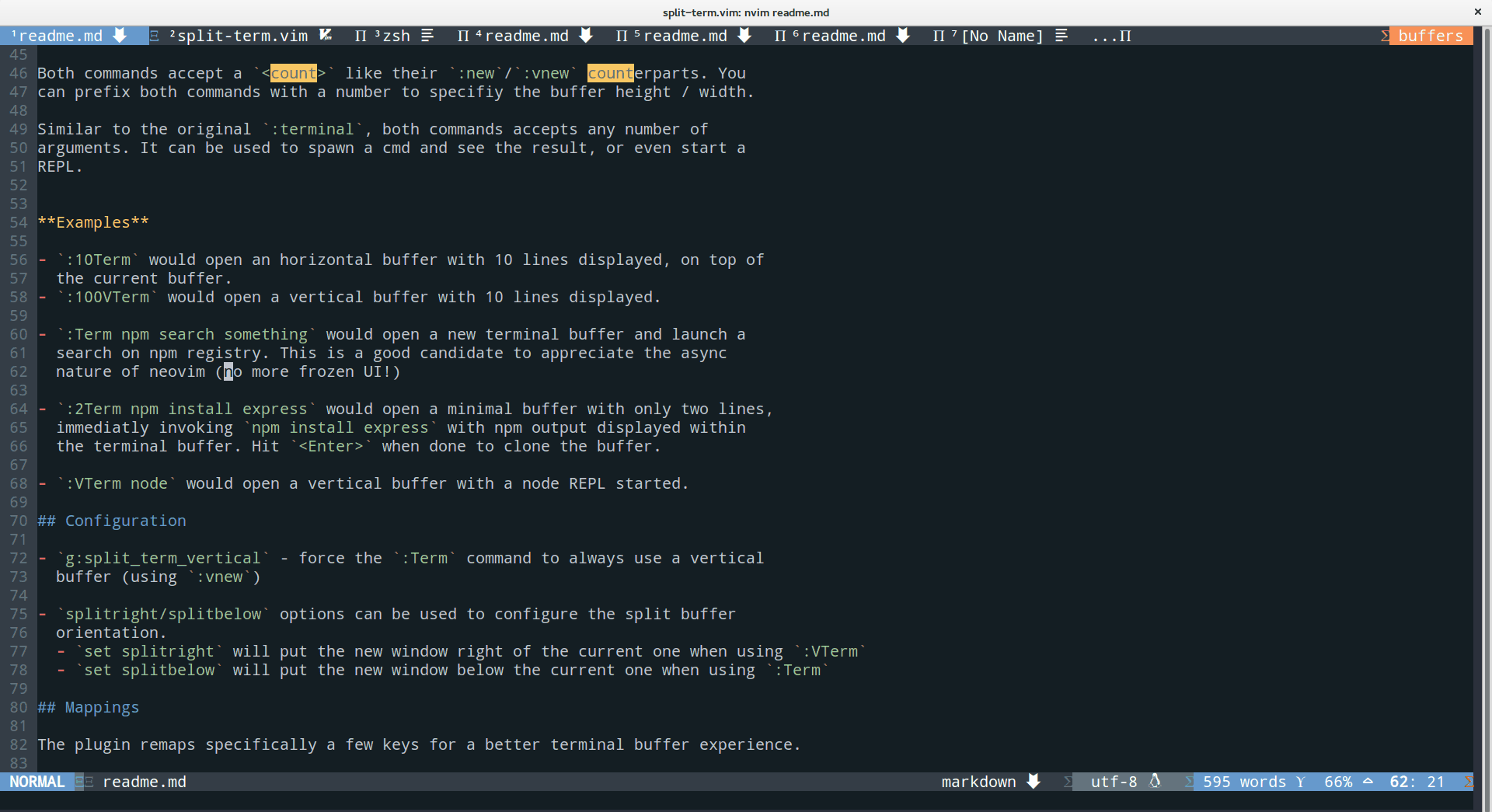Click the '## Mappings' heading
The height and width of the screenshot is (812, 1492).
[89, 707]
